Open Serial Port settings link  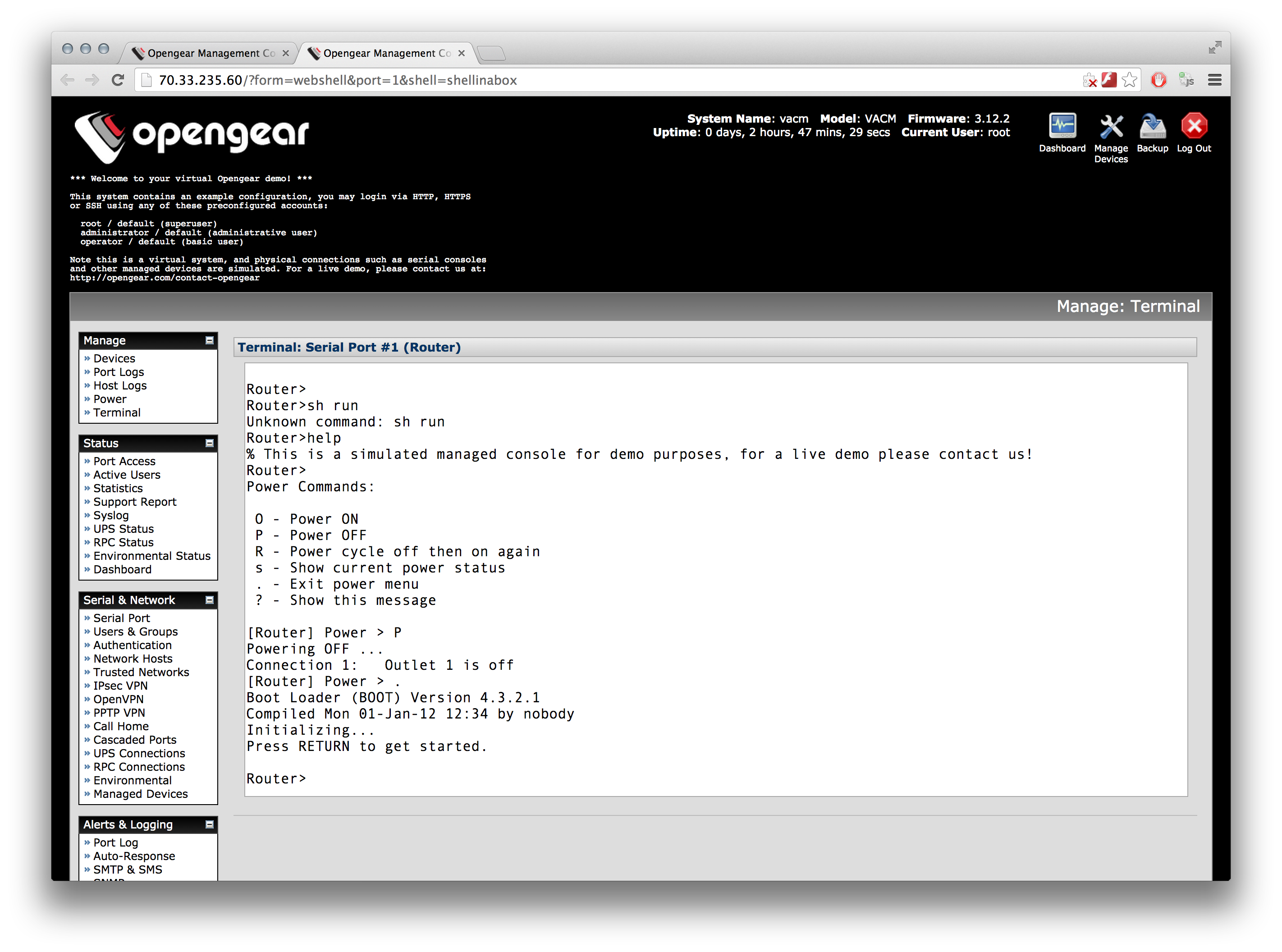122,618
